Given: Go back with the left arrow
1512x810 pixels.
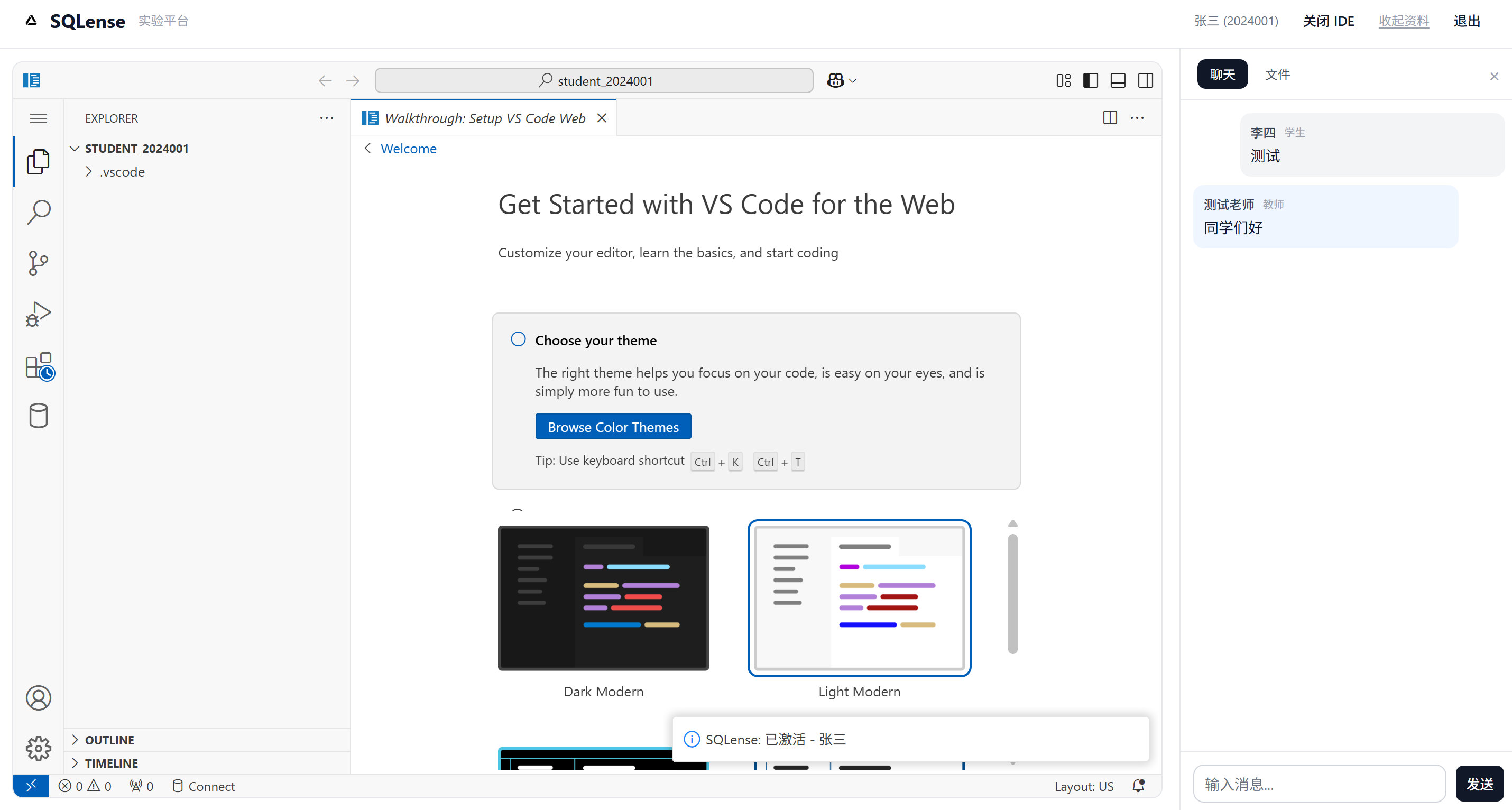Looking at the screenshot, I should [325, 80].
